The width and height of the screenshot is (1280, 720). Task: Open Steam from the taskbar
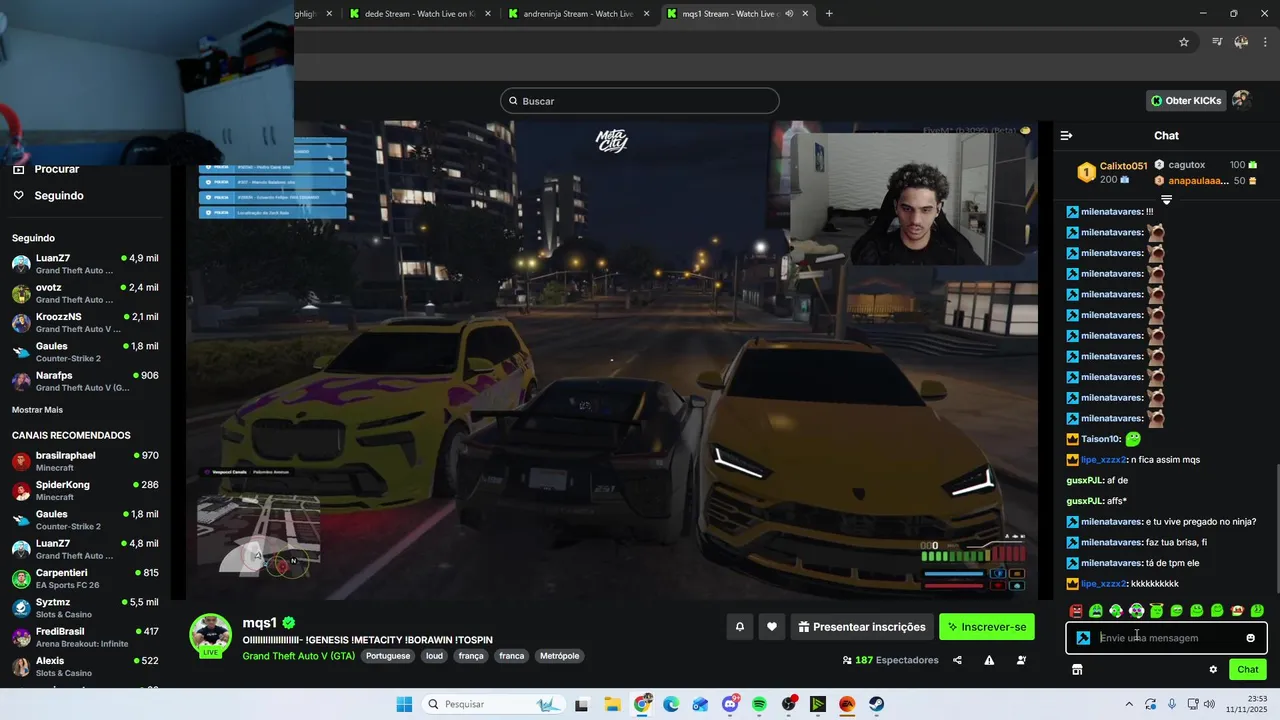[876, 705]
